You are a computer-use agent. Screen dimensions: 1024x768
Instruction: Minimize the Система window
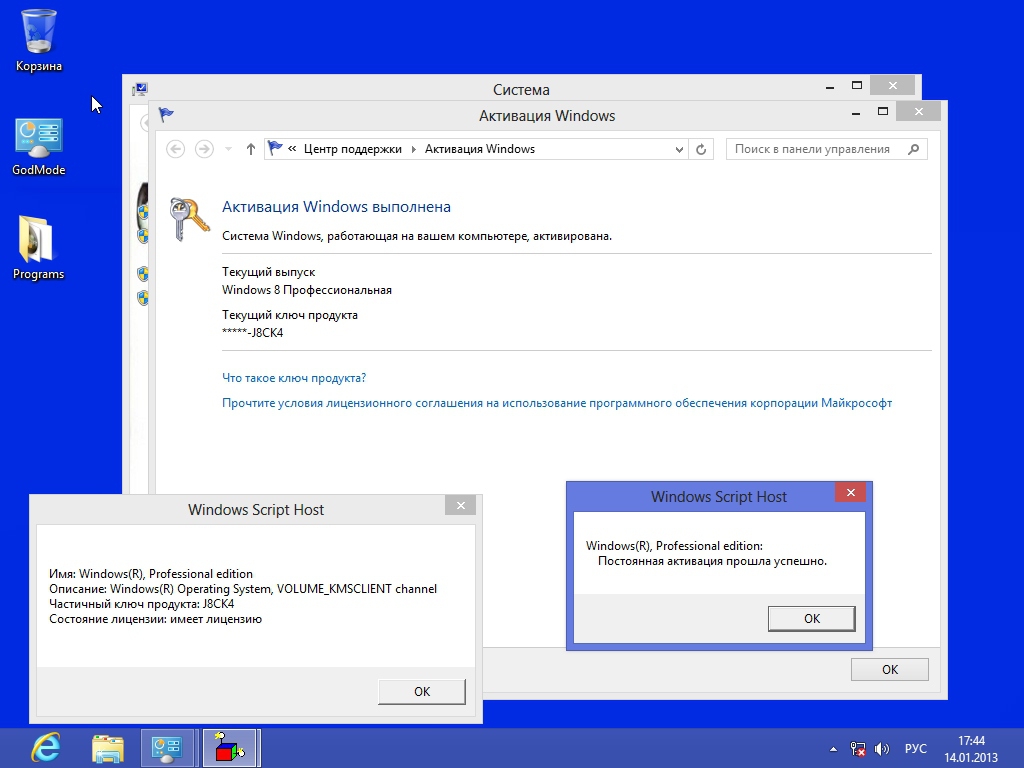tap(829, 87)
